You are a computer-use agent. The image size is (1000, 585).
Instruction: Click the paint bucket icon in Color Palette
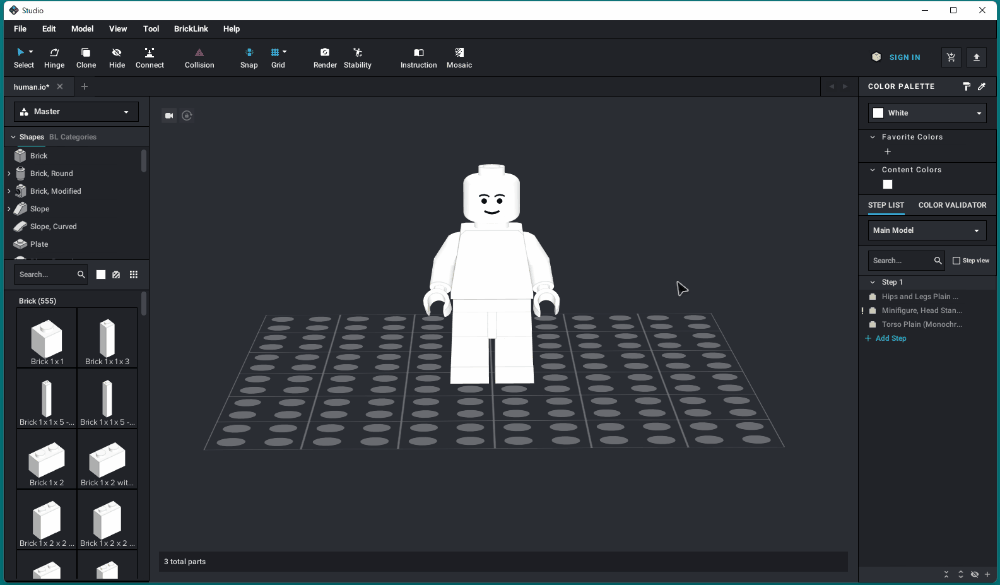click(x=967, y=86)
